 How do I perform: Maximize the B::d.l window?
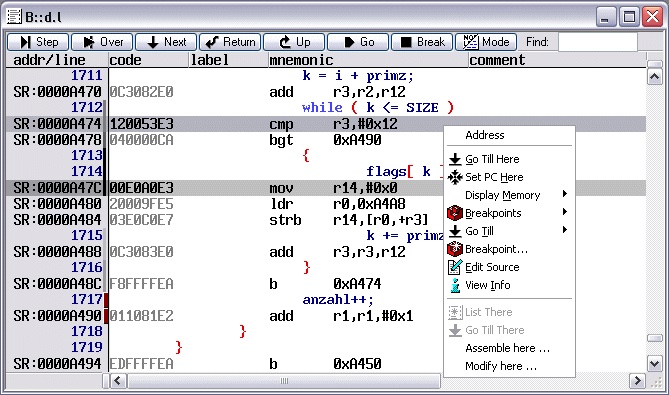(629, 17)
